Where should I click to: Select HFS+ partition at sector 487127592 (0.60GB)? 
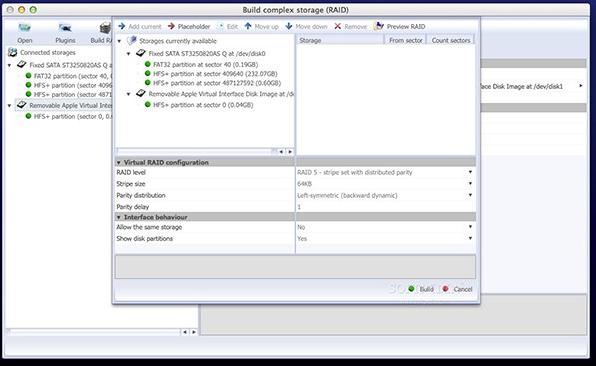tap(217, 83)
